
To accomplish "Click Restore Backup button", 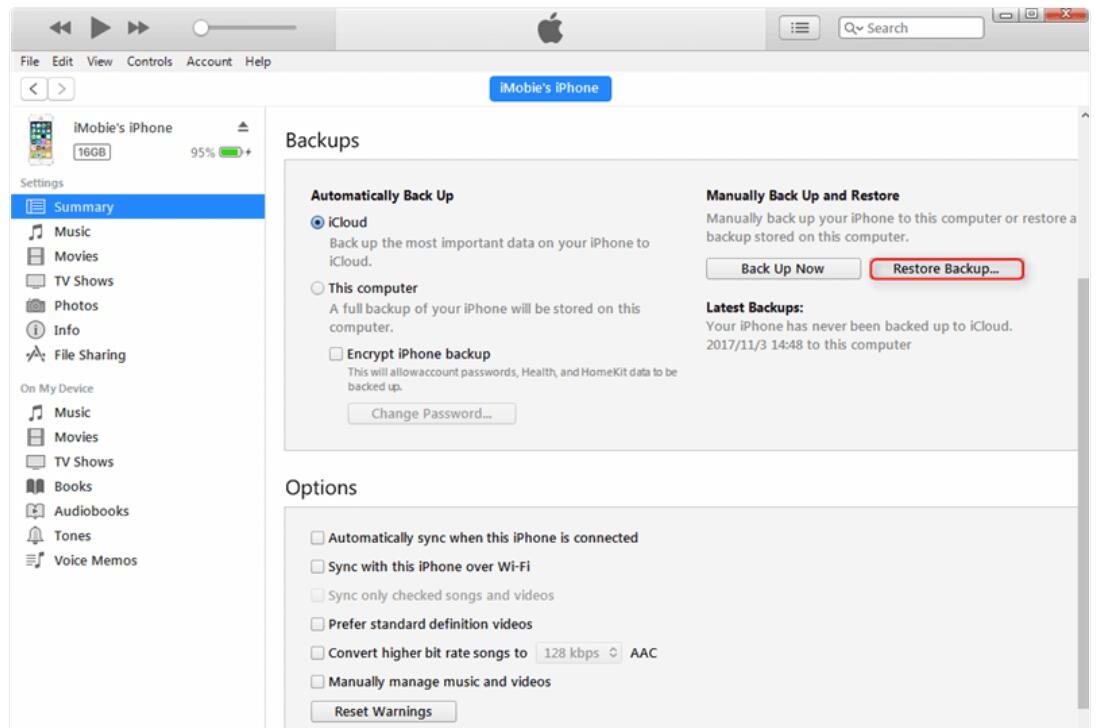I will click(x=946, y=269).
